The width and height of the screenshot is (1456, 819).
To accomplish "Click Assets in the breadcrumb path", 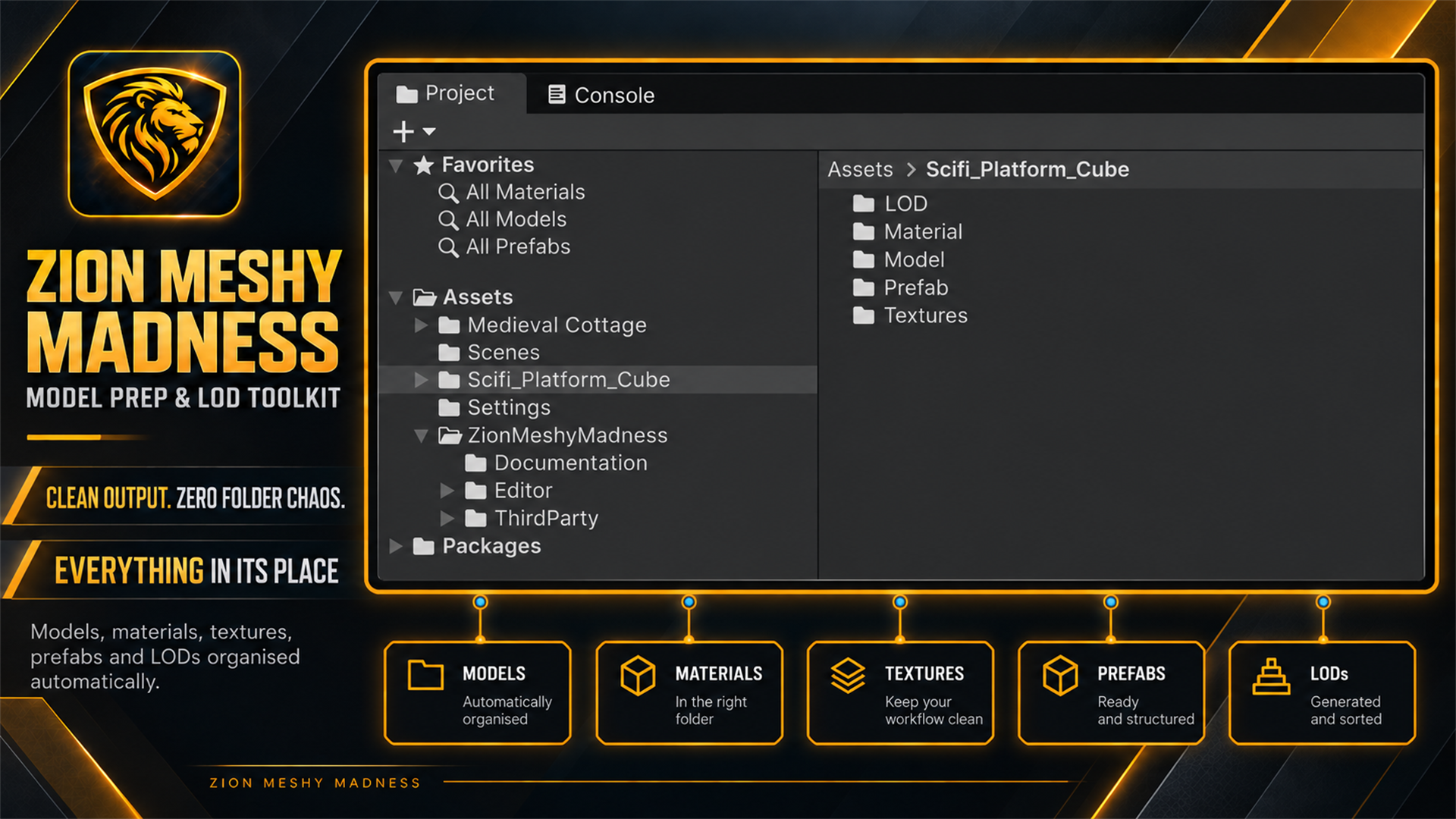I will (x=860, y=170).
